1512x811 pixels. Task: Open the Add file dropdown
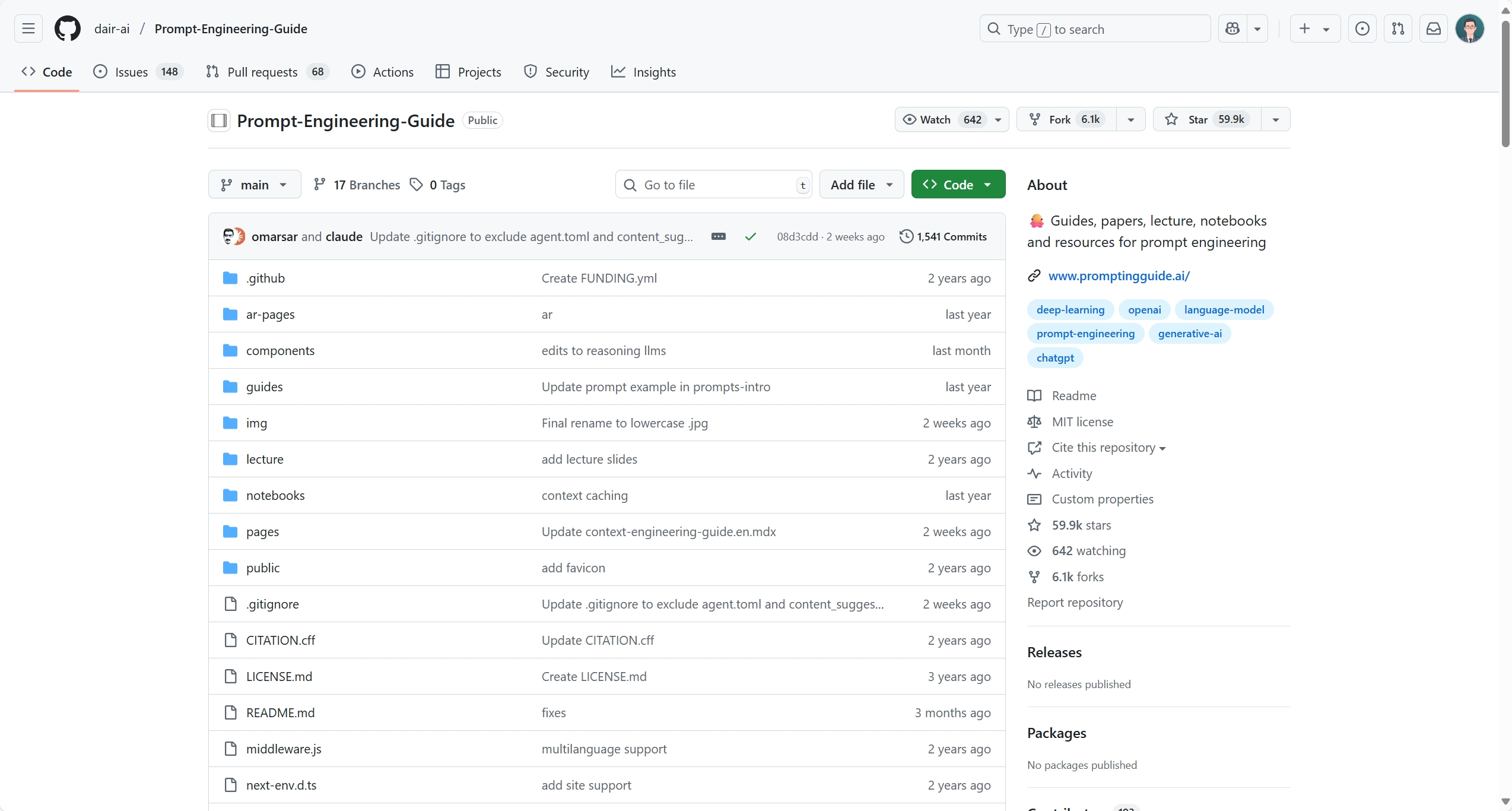coord(861,185)
